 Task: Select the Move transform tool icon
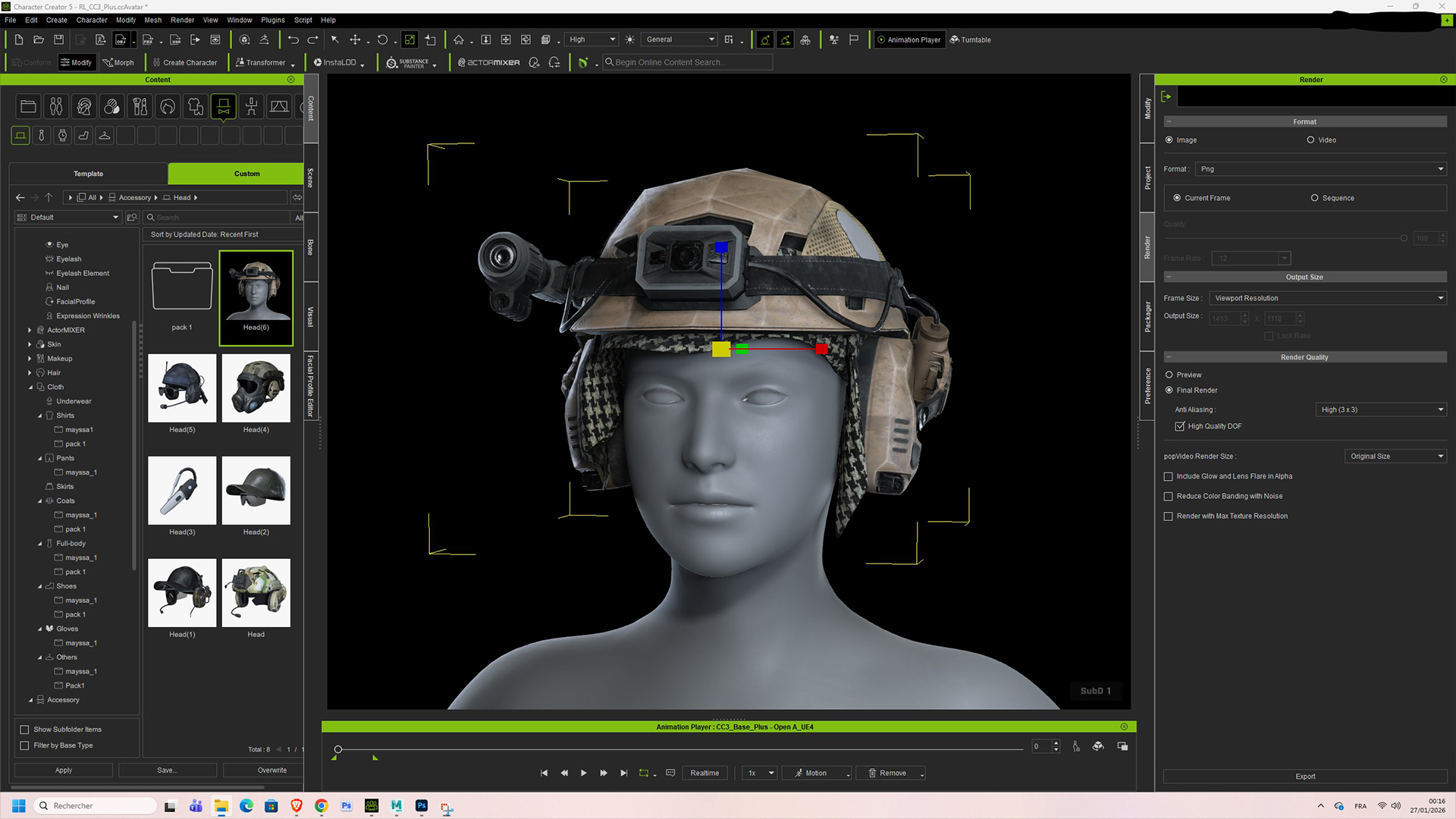355,39
